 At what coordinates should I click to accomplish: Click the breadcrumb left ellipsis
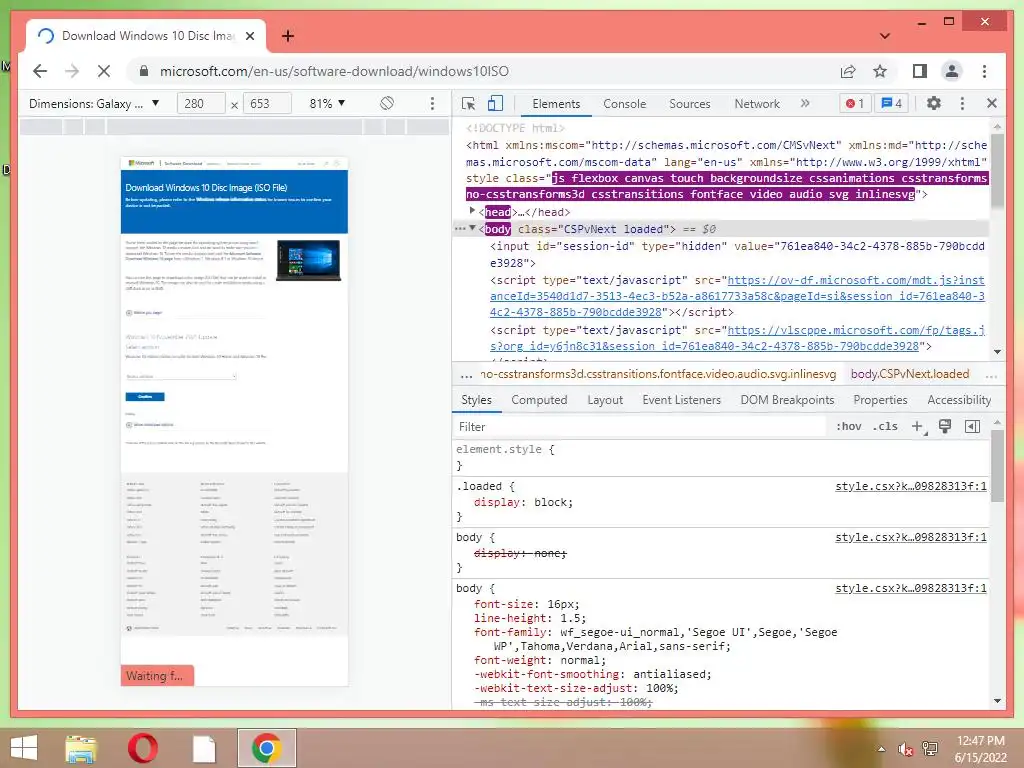466,375
